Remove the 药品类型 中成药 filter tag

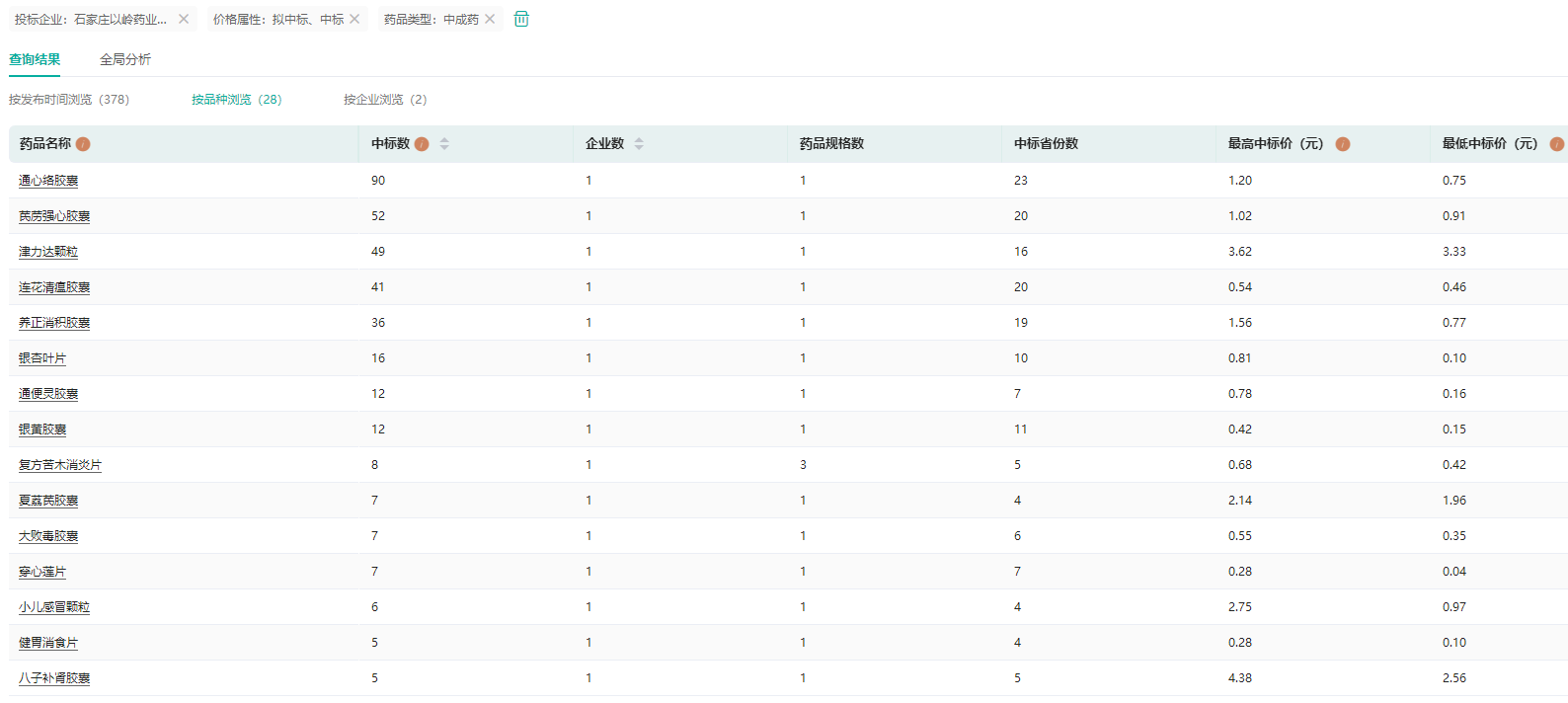(490, 19)
